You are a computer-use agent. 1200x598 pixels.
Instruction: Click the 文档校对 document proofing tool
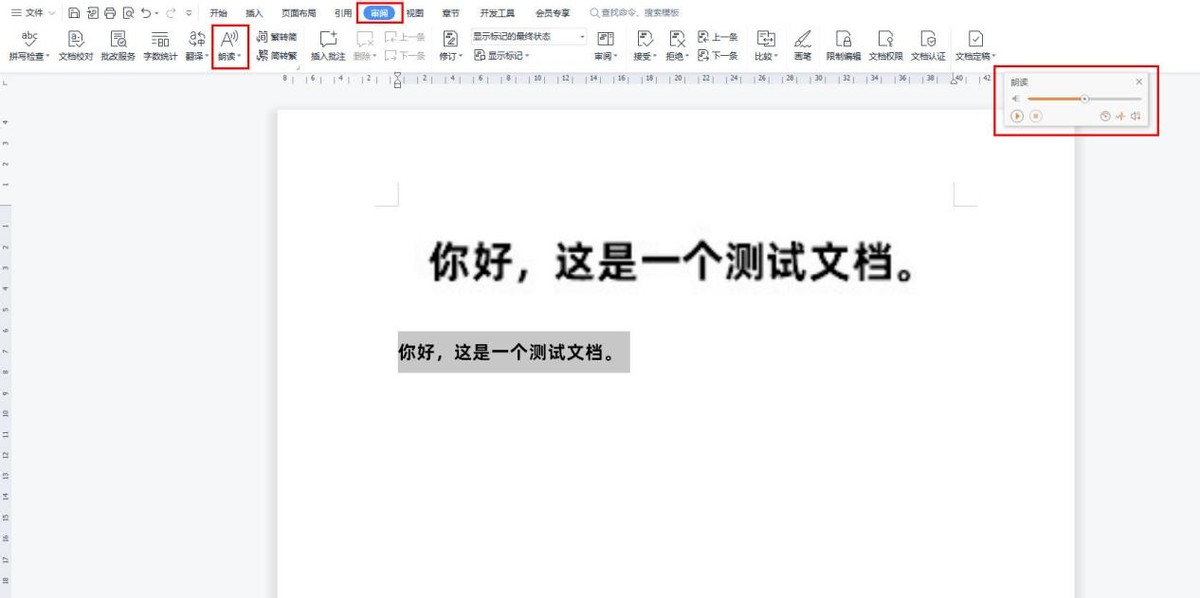pos(73,45)
